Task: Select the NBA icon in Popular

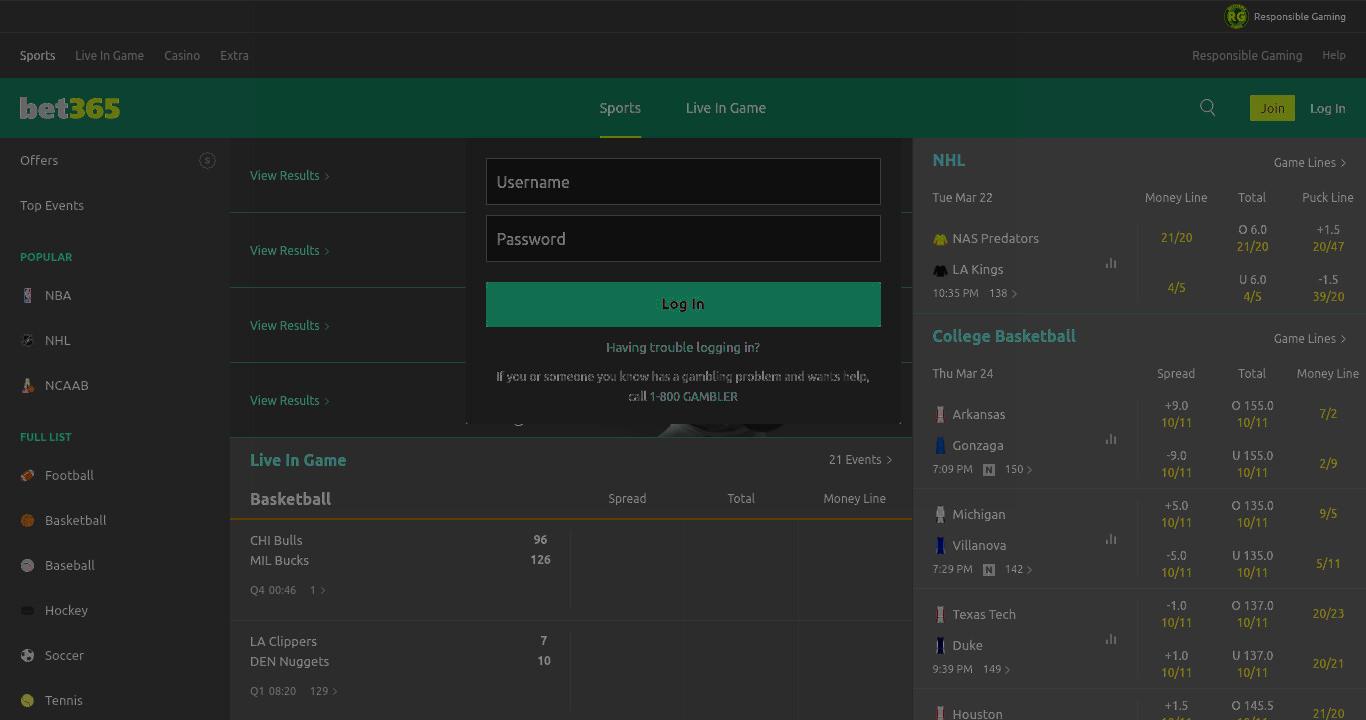Action: [27, 295]
